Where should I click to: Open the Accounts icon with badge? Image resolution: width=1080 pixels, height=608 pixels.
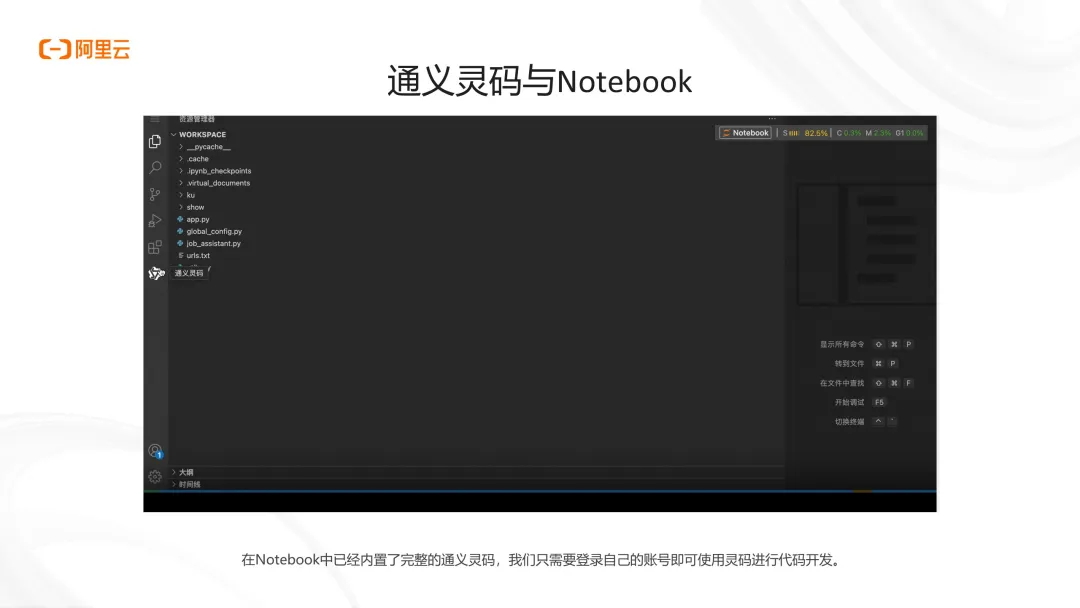click(156, 451)
